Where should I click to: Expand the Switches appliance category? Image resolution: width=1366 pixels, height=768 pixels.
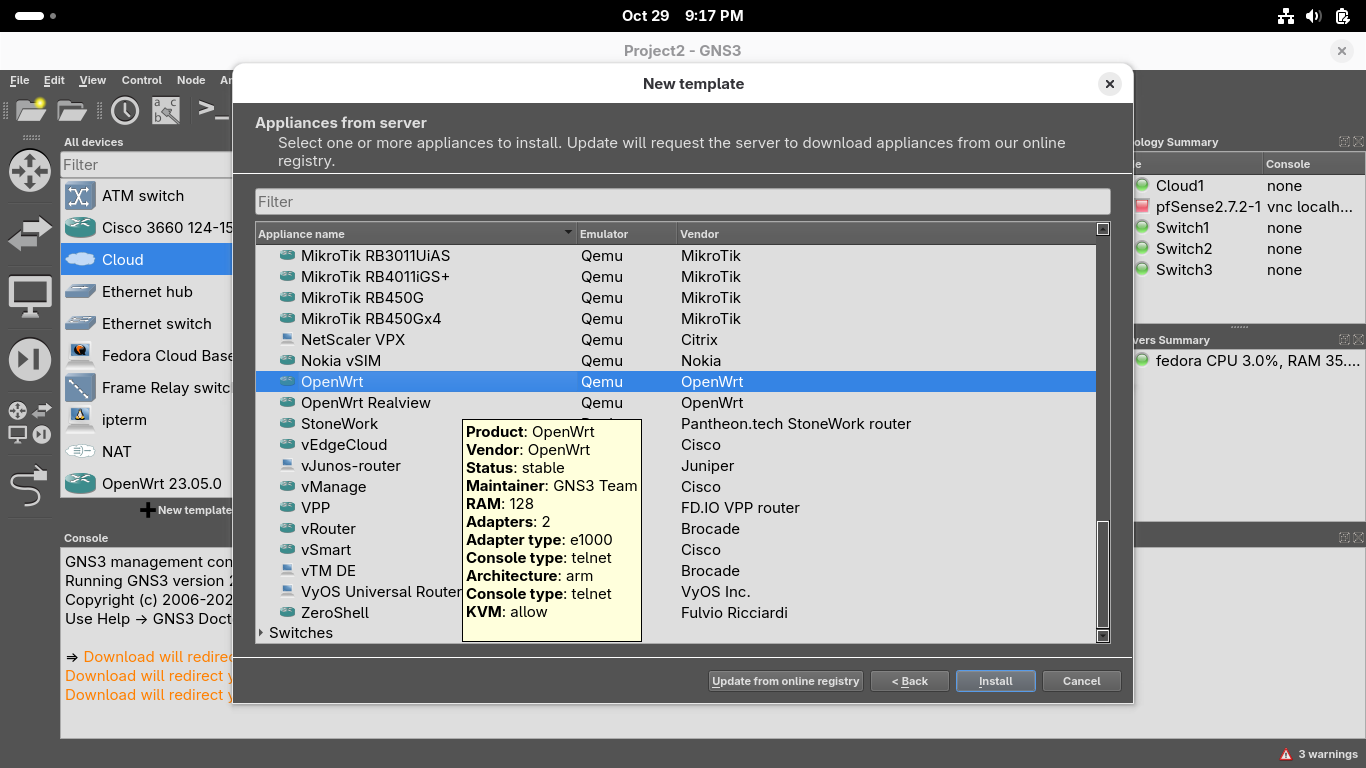(x=262, y=633)
